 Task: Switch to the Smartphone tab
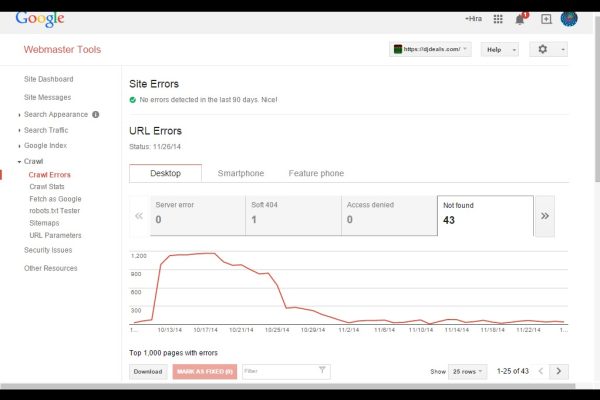(x=241, y=173)
